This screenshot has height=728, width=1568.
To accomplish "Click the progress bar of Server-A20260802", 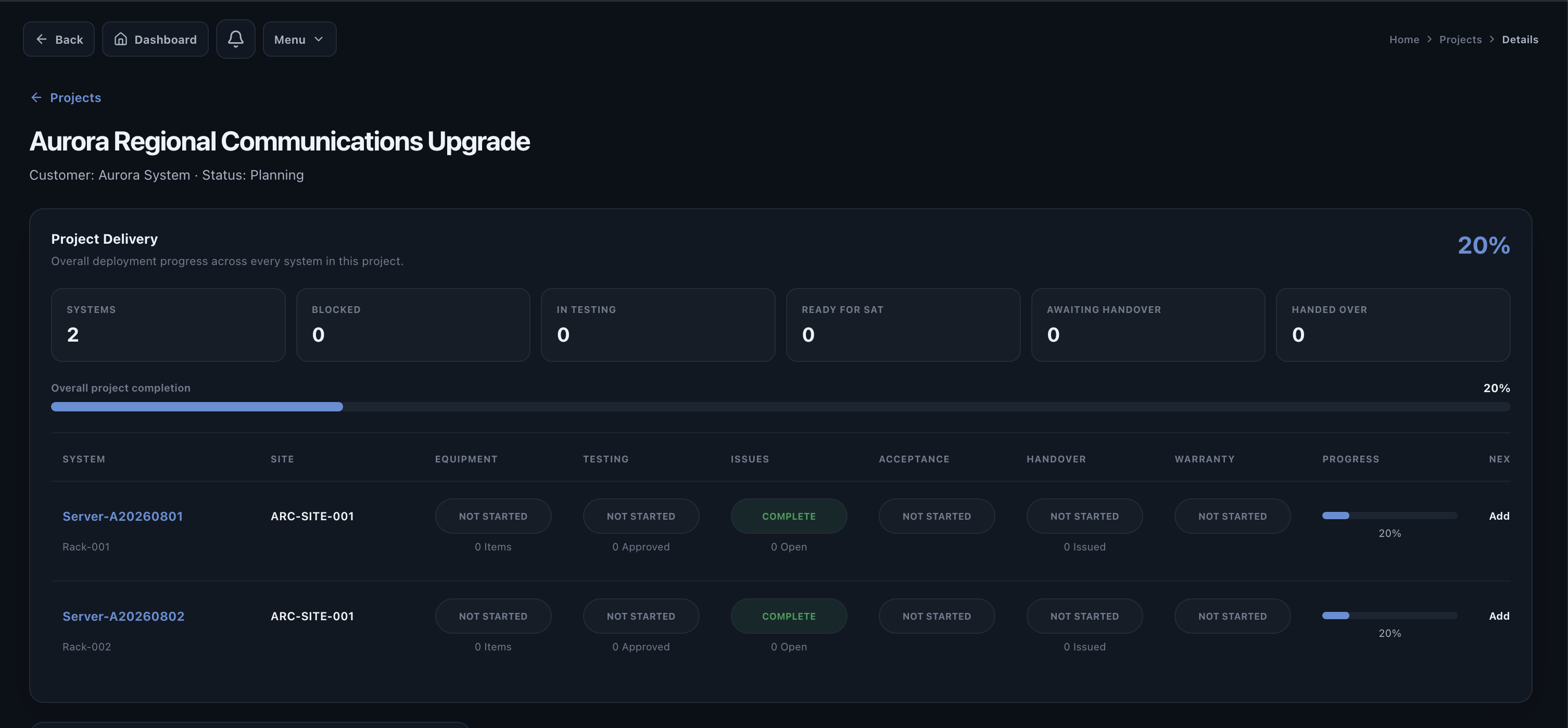I will tap(1389, 616).
